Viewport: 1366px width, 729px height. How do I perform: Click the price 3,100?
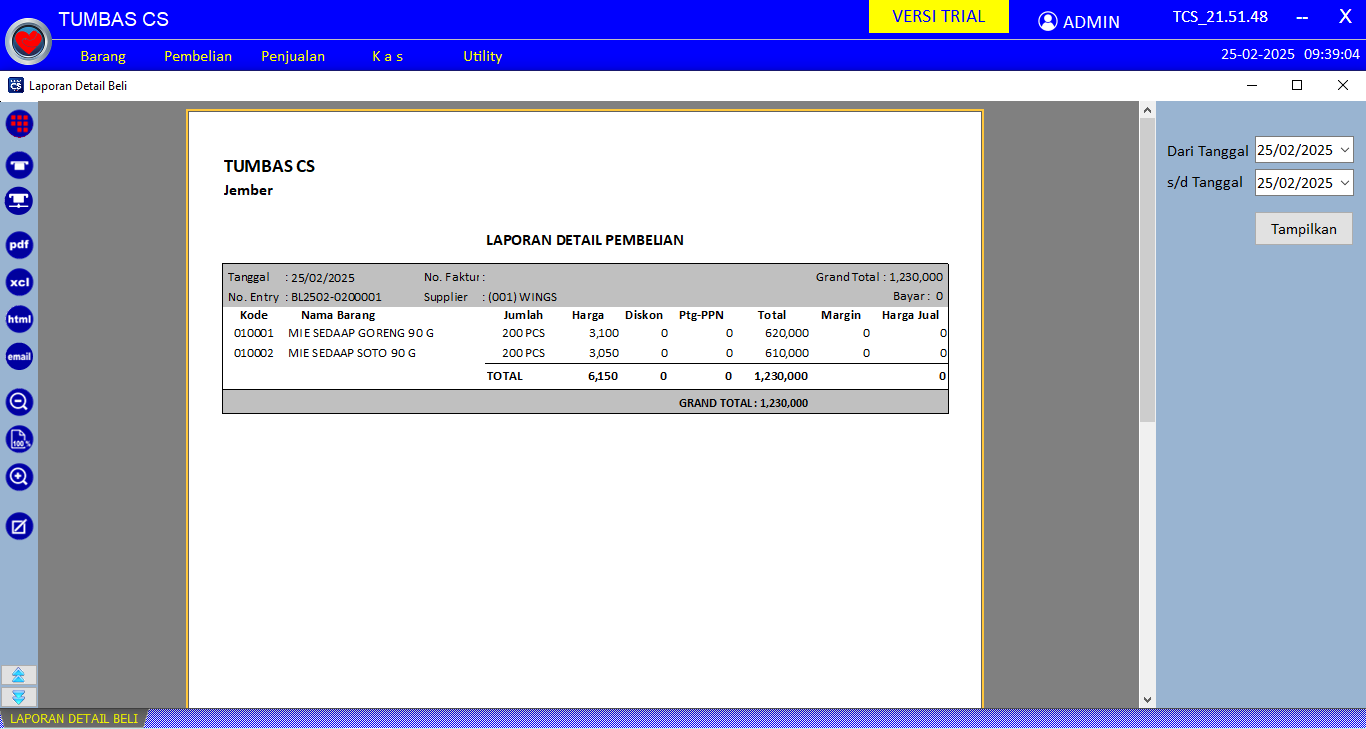[604, 333]
